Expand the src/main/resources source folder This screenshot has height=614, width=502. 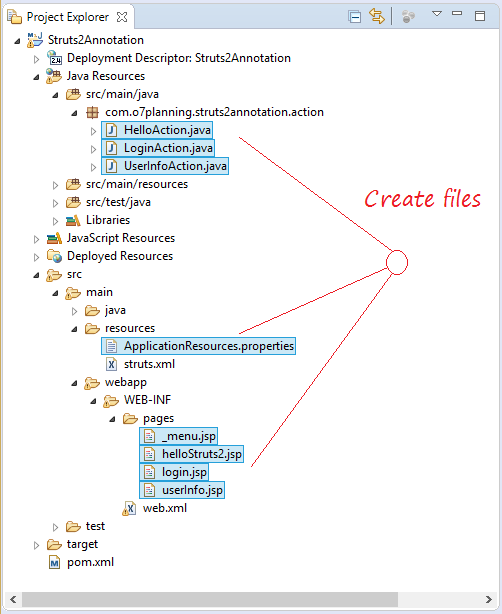pos(55,185)
